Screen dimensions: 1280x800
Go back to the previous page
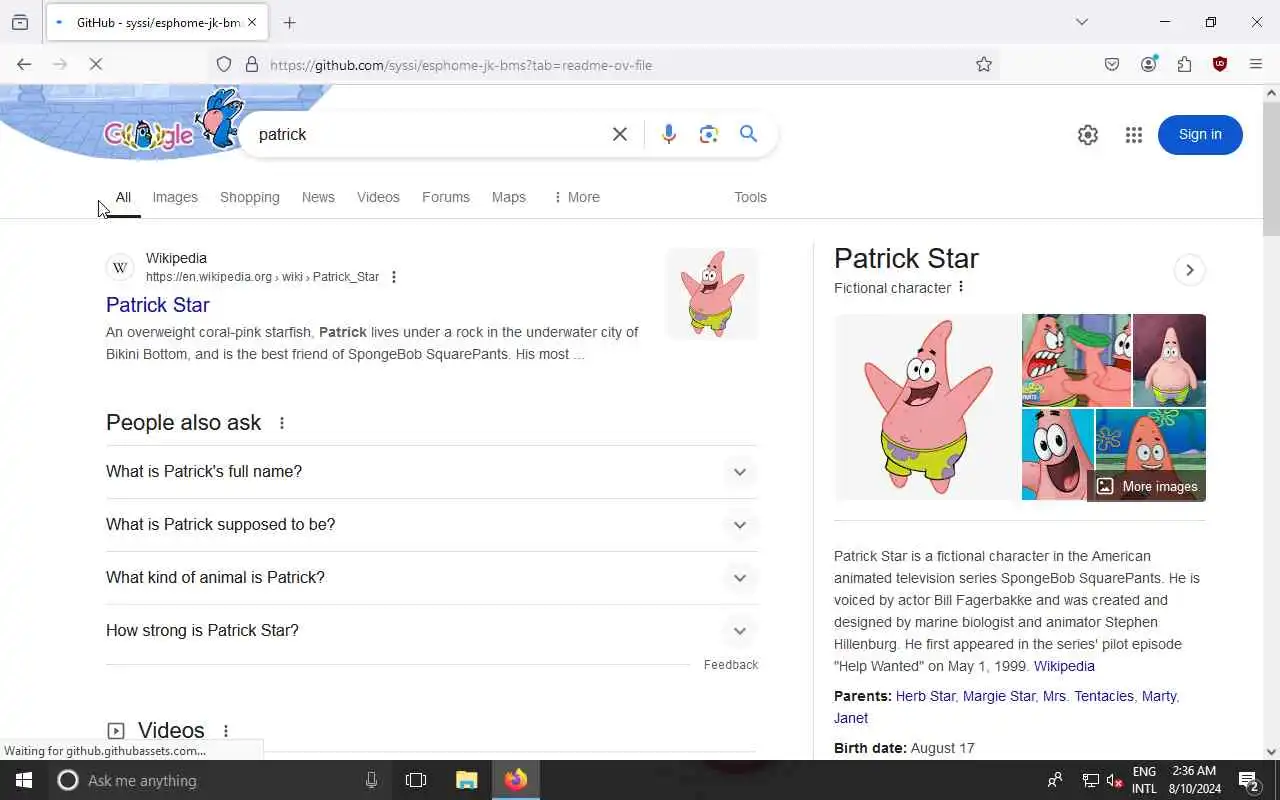click(24, 65)
